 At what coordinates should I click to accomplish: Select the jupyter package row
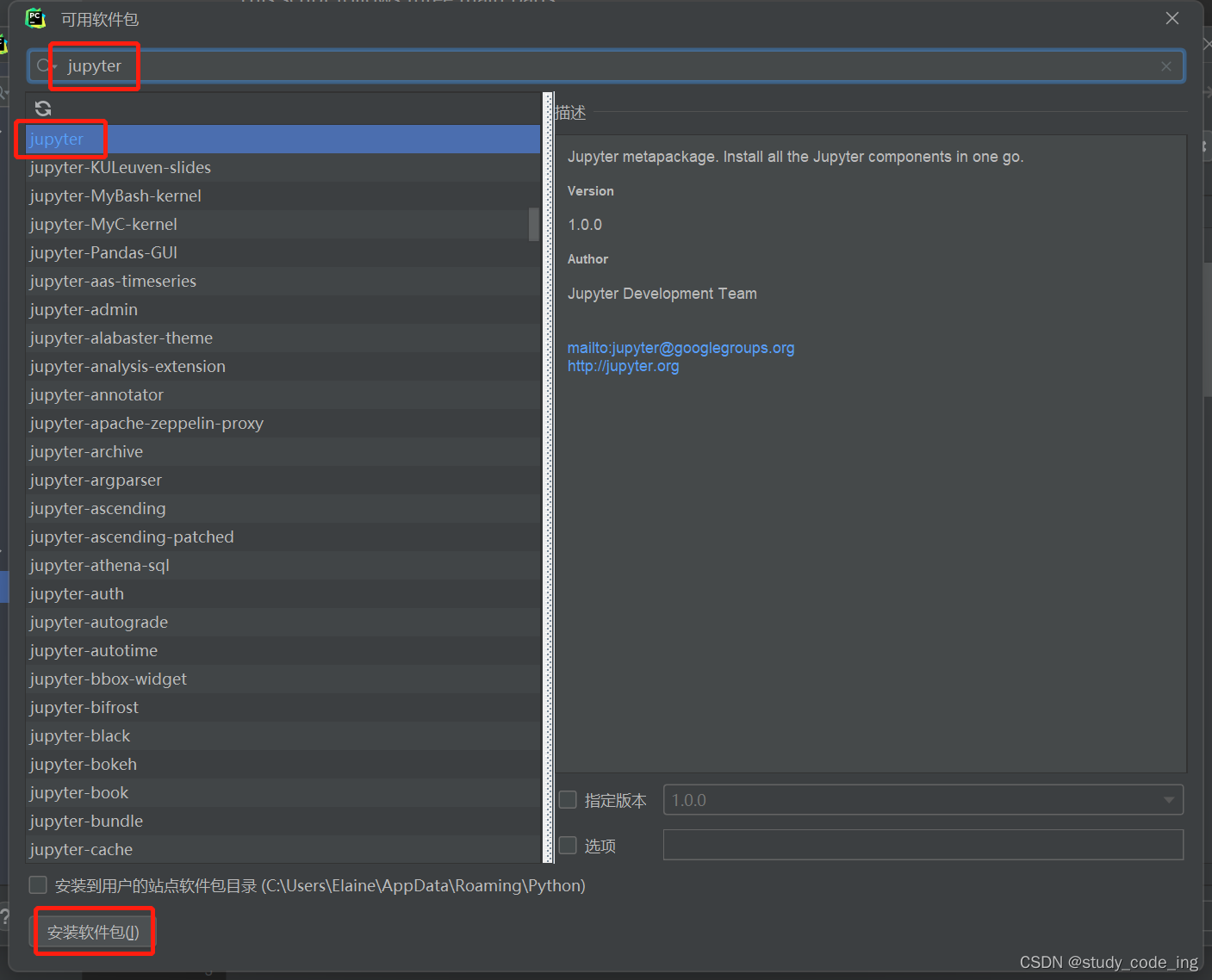tap(283, 139)
